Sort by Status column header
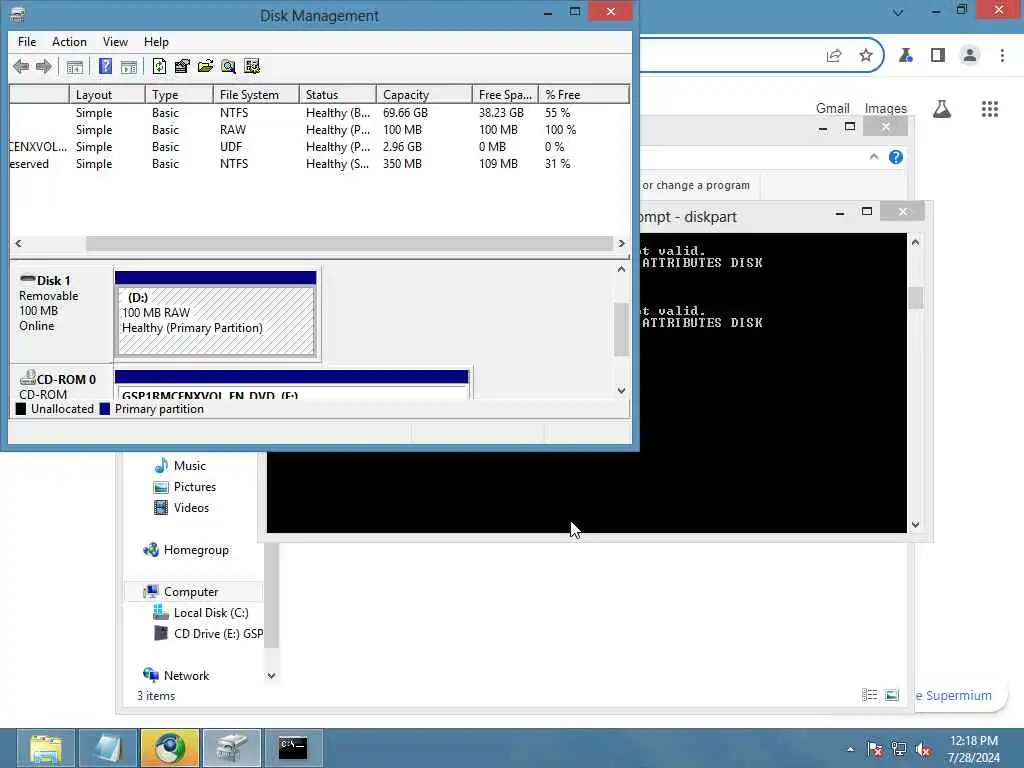Viewport: 1024px width, 768px height. (x=338, y=95)
